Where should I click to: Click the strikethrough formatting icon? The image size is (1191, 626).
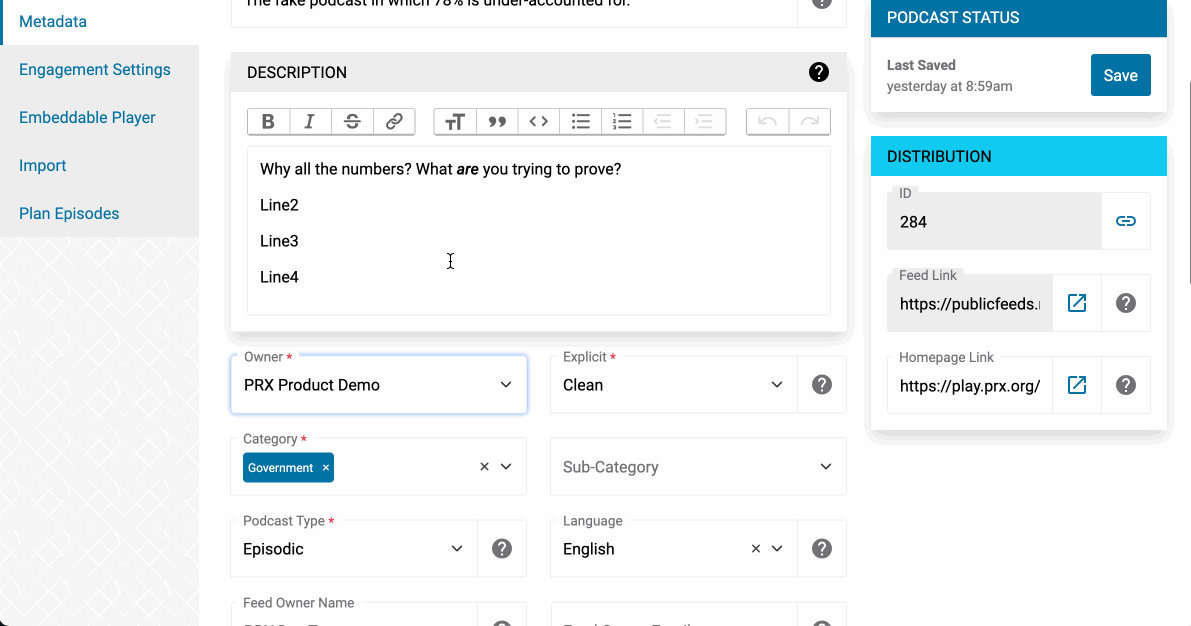[352, 122]
